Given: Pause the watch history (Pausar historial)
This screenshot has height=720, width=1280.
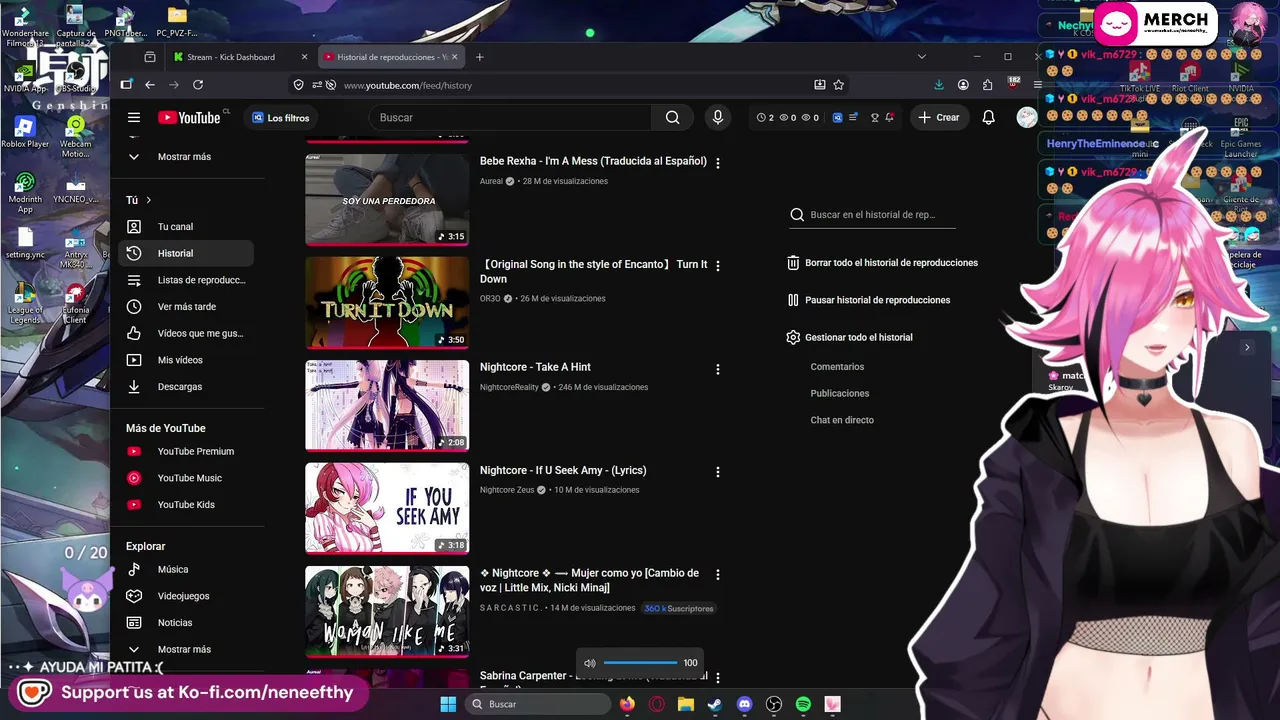Looking at the screenshot, I should (868, 300).
